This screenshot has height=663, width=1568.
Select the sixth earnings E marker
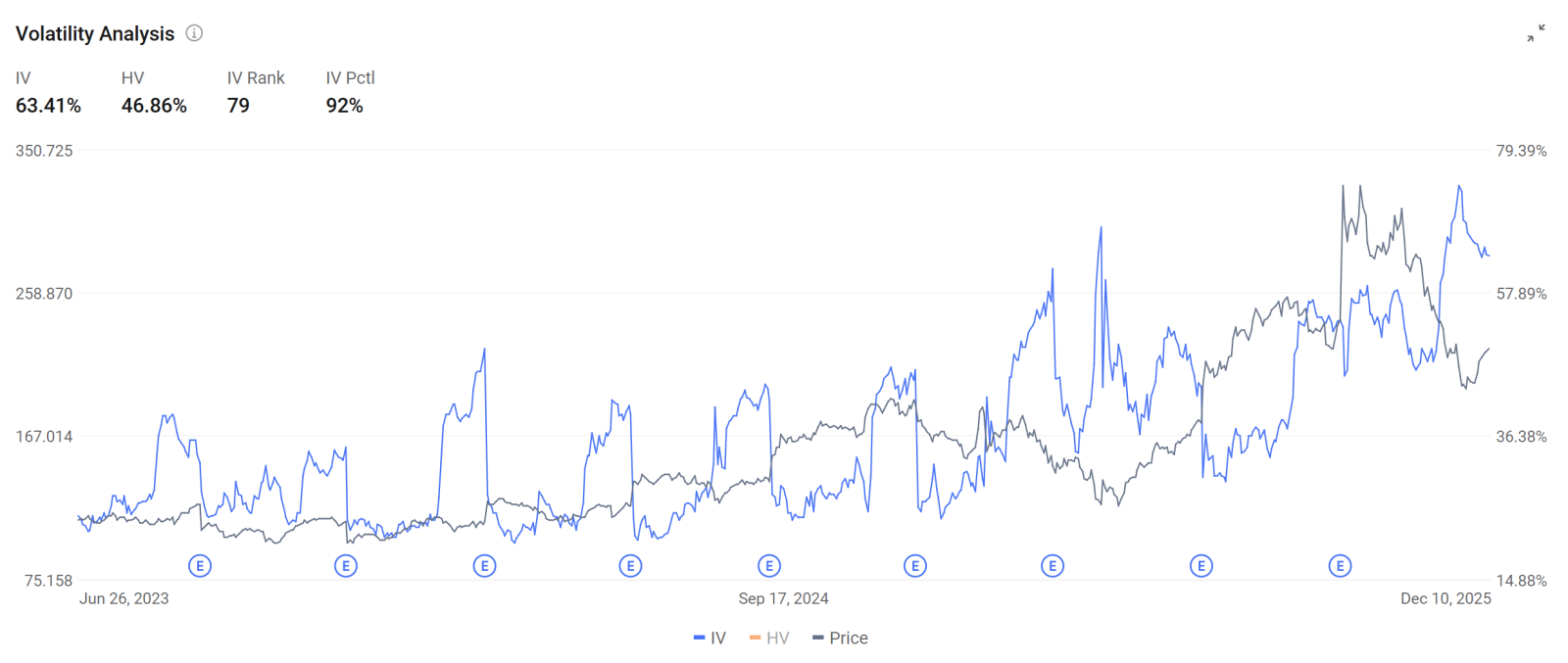(915, 566)
